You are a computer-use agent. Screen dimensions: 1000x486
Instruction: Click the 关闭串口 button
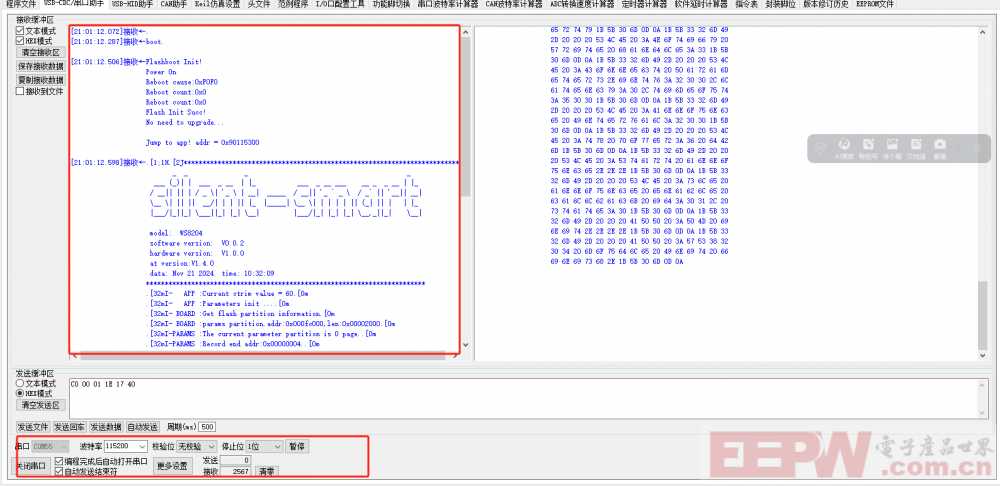(31, 466)
